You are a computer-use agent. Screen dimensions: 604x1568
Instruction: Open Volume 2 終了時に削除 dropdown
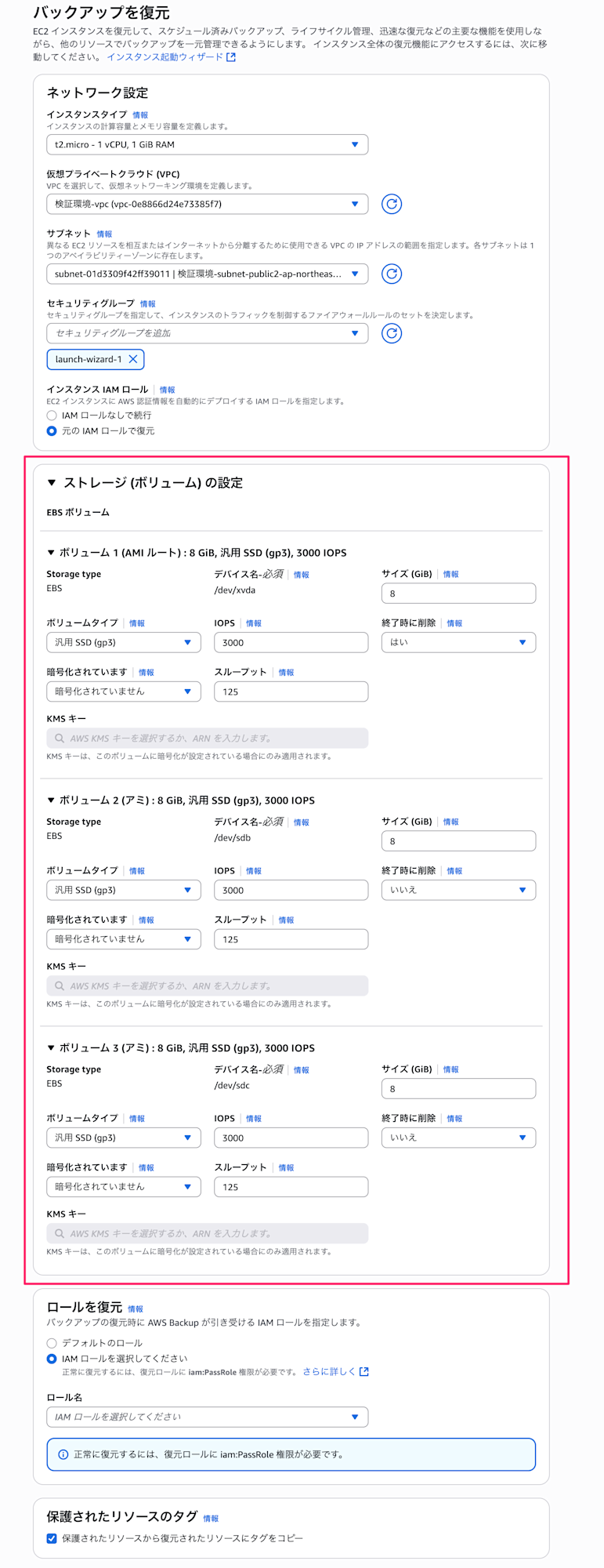[x=458, y=890]
